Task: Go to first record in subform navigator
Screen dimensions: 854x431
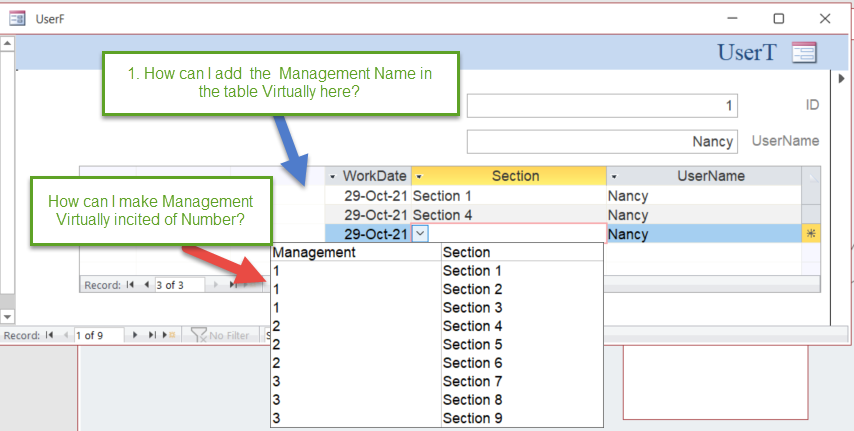Action: click(x=130, y=284)
